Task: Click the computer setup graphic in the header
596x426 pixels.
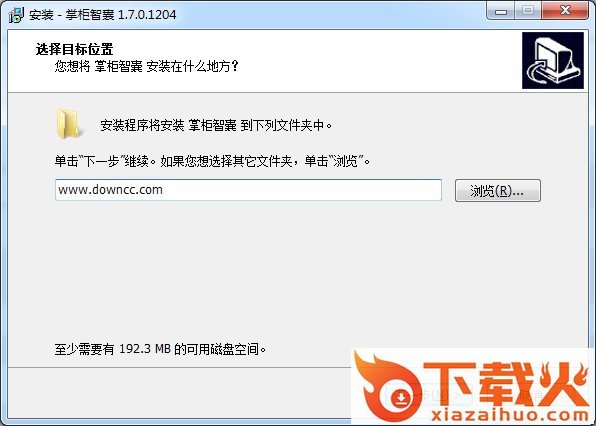Action: click(x=553, y=60)
